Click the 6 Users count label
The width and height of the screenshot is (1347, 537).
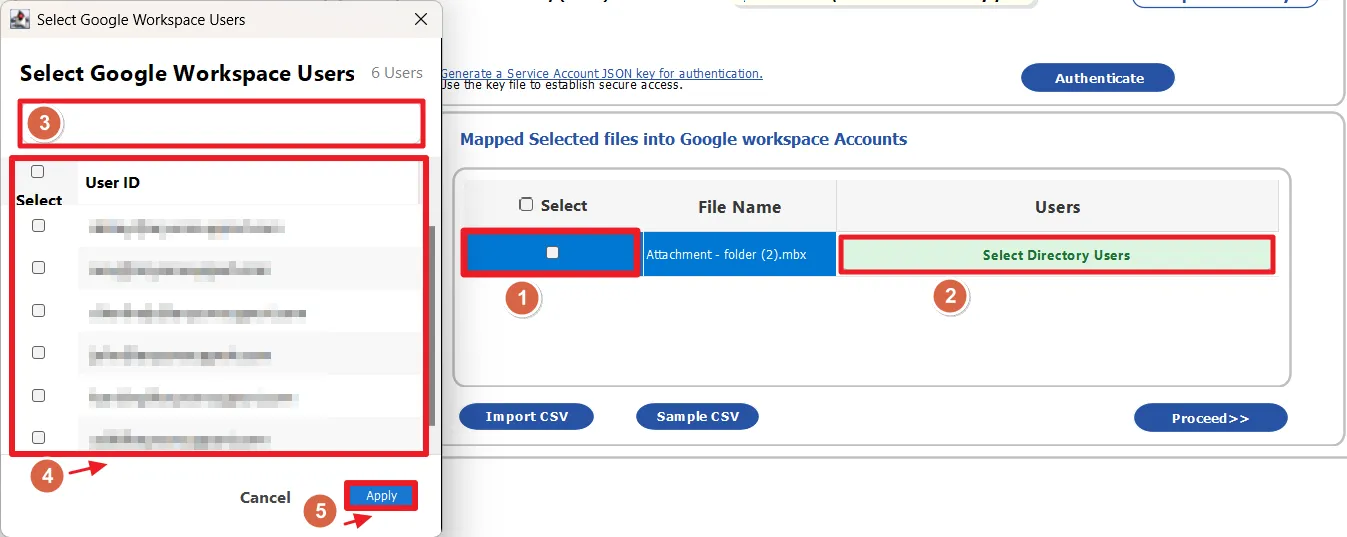[x=397, y=73]
